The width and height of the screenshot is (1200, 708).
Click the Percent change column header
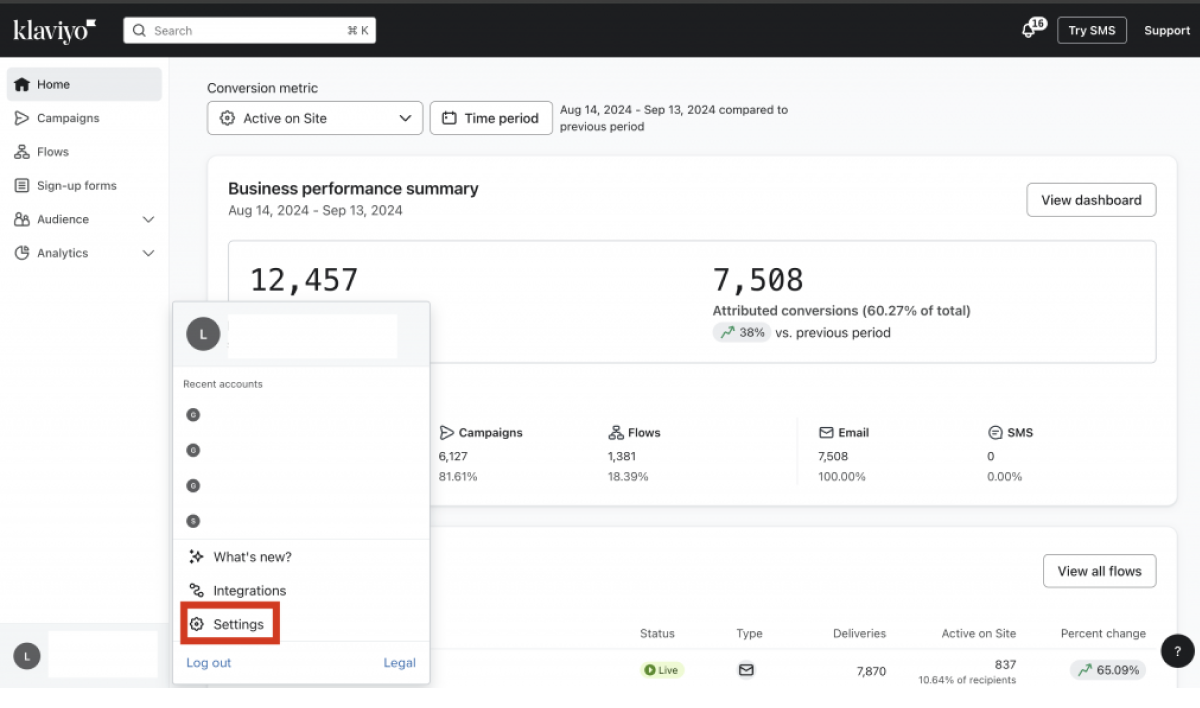pos(1103,633)
